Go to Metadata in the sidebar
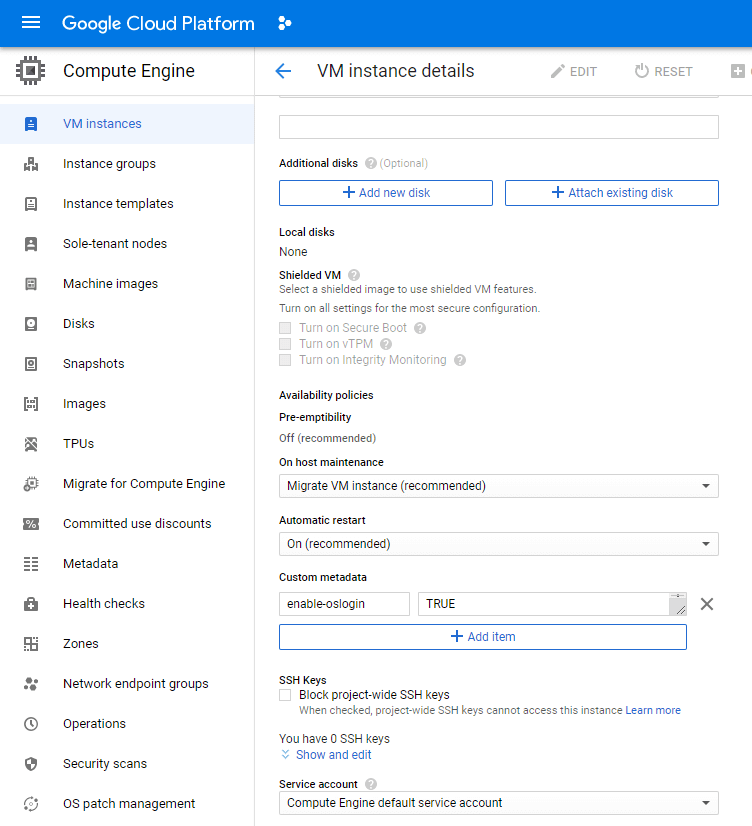 pyautogui.click(x=90, y=564)
